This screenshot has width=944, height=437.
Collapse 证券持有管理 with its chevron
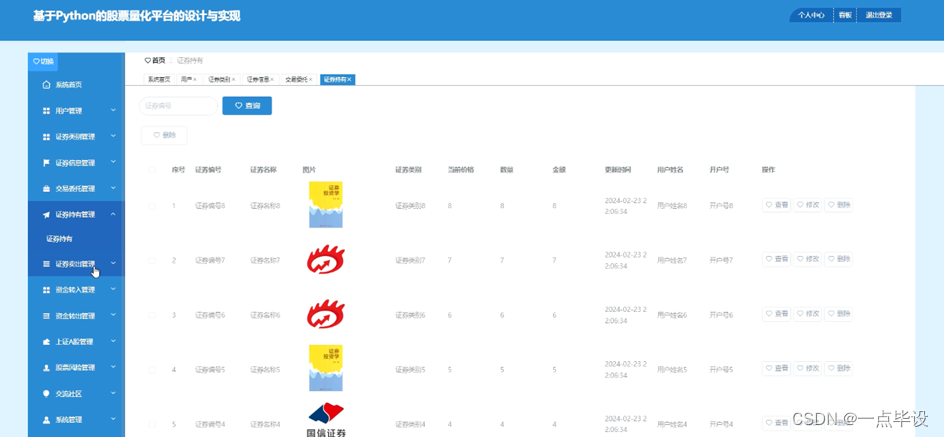click(x=113, y=214)
